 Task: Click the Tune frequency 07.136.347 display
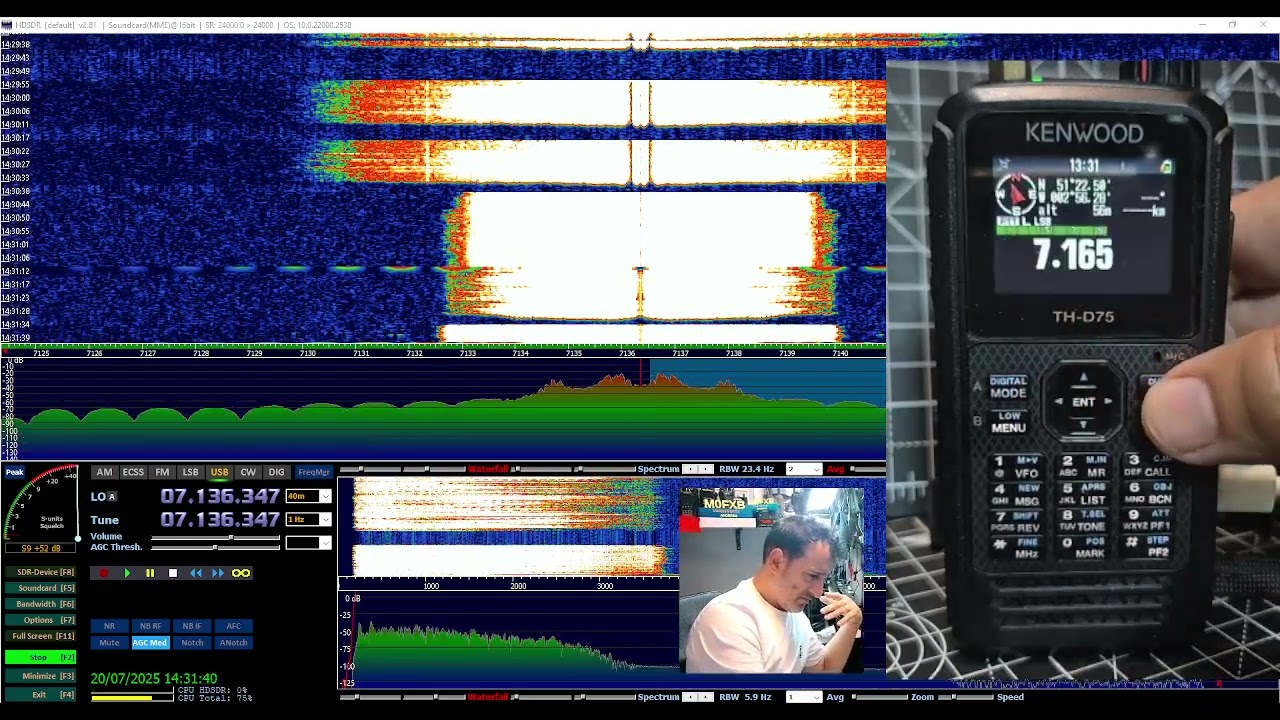point(220,519)
